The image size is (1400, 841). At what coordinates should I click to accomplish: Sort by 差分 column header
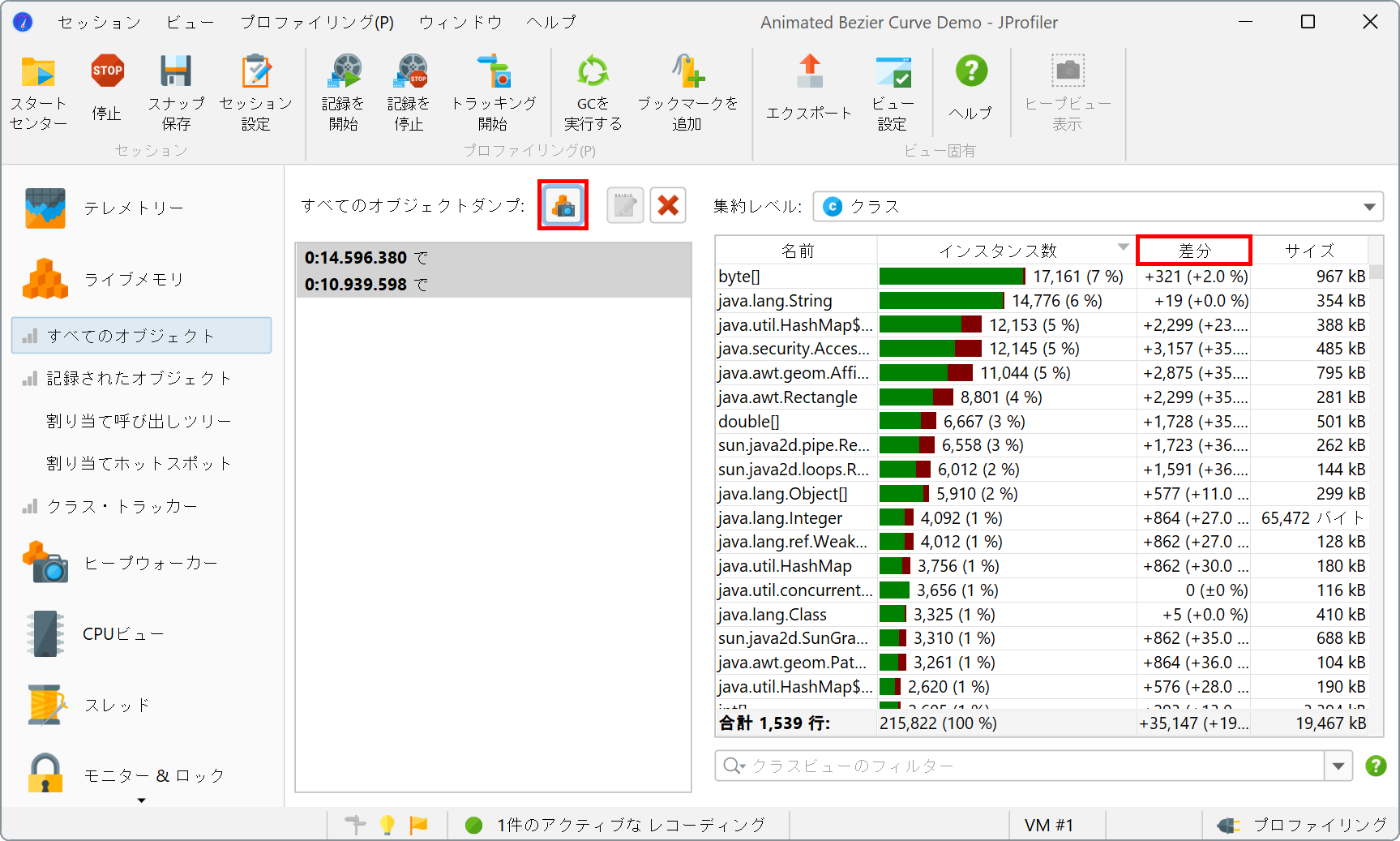[1194, 251]
